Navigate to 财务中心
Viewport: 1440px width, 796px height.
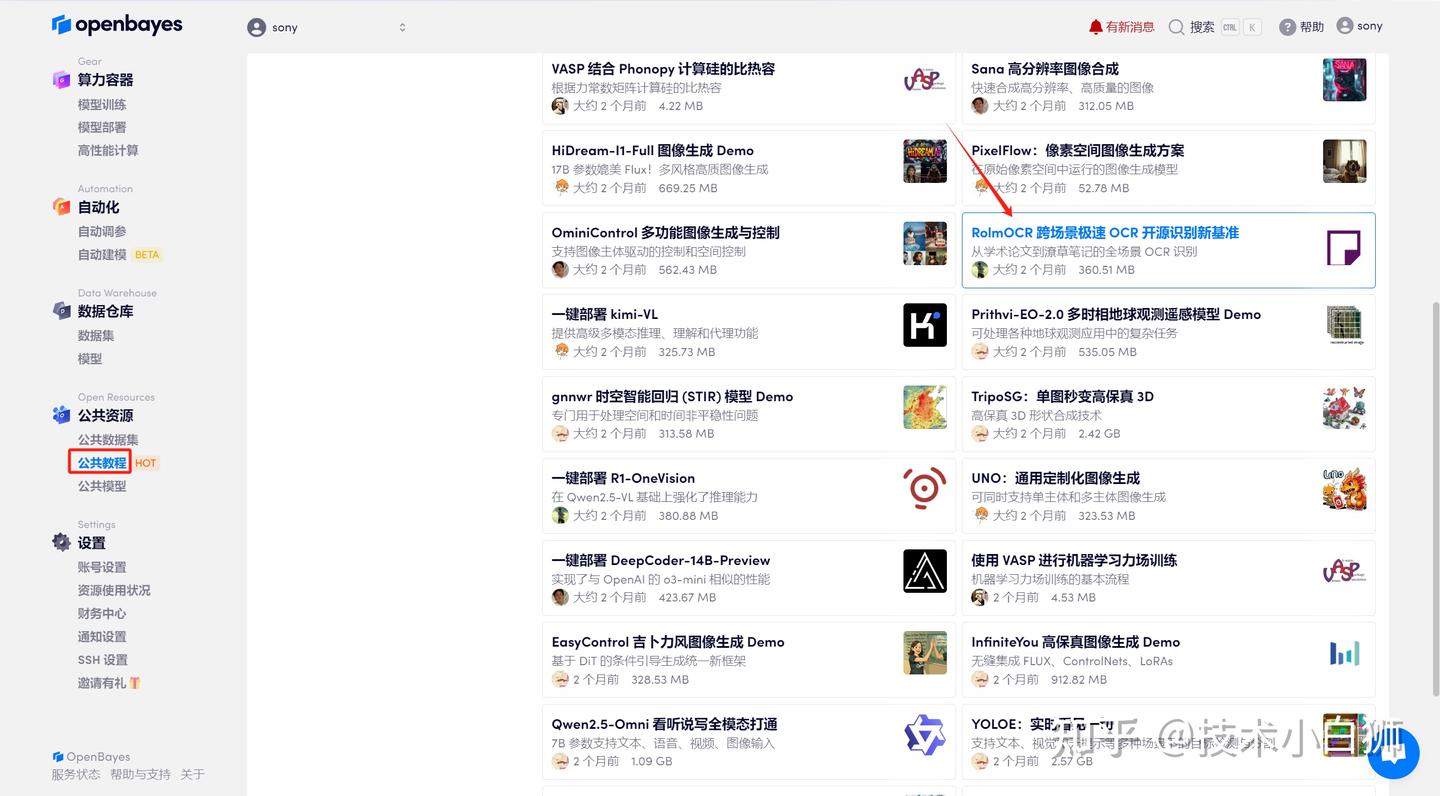click(100, 613)
